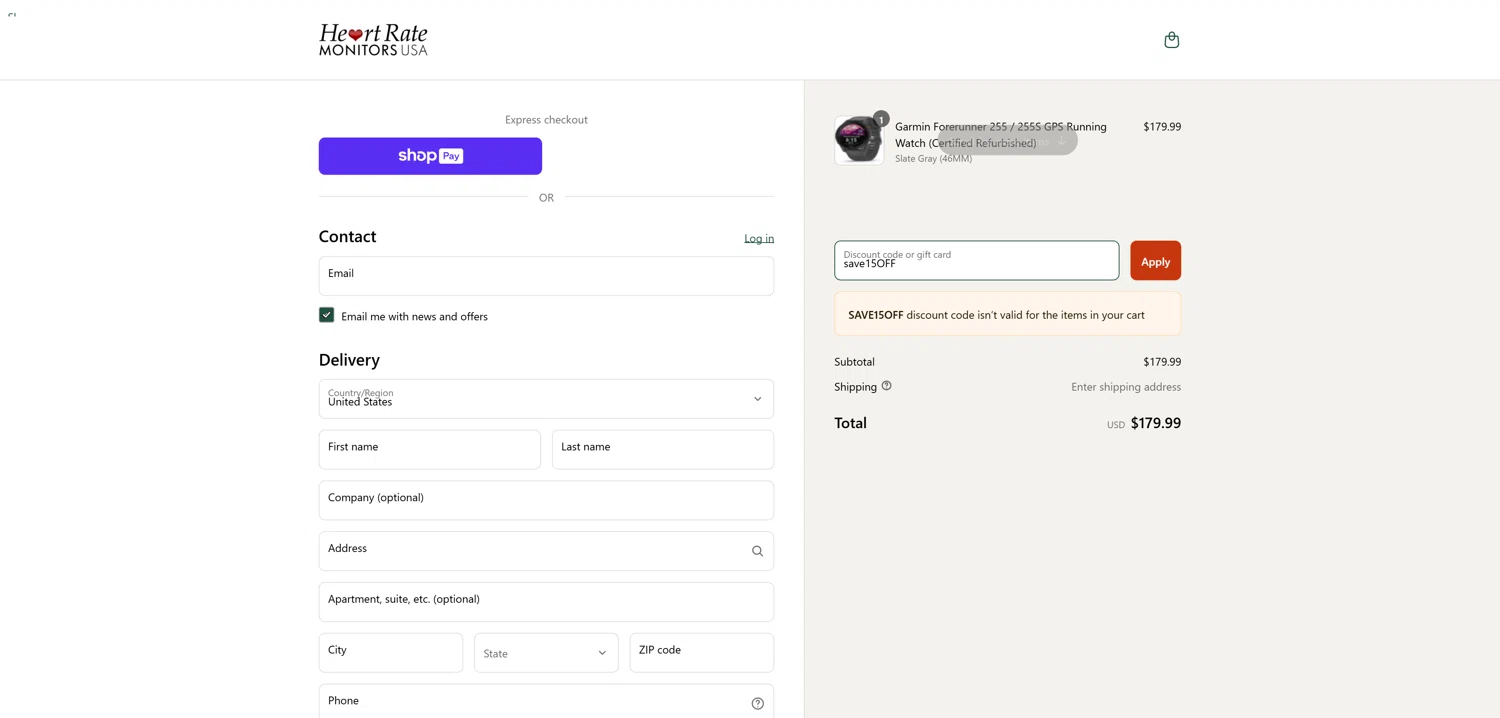
Task: Click the Total amount $179.99
Action: tap(1156, 423)
